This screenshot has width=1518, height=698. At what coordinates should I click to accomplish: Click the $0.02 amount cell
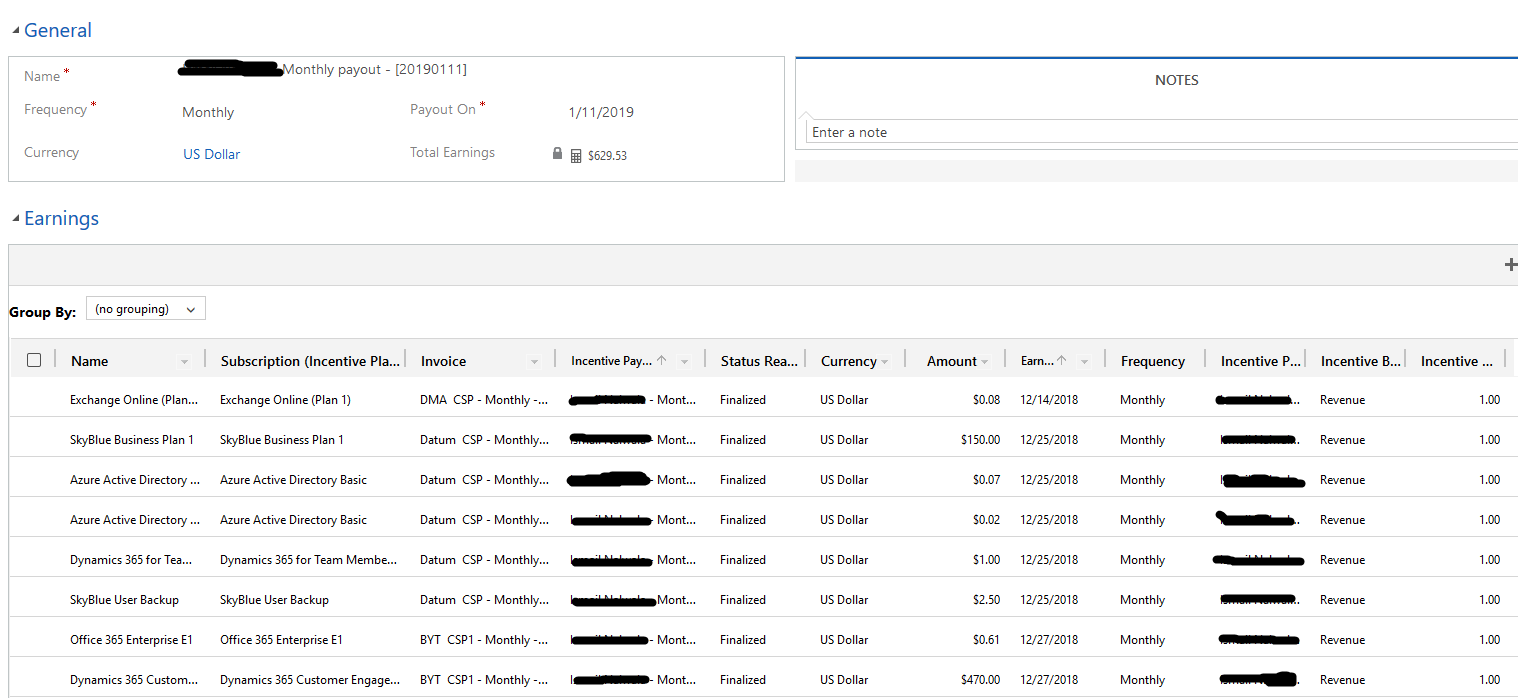tap(986, 520)
